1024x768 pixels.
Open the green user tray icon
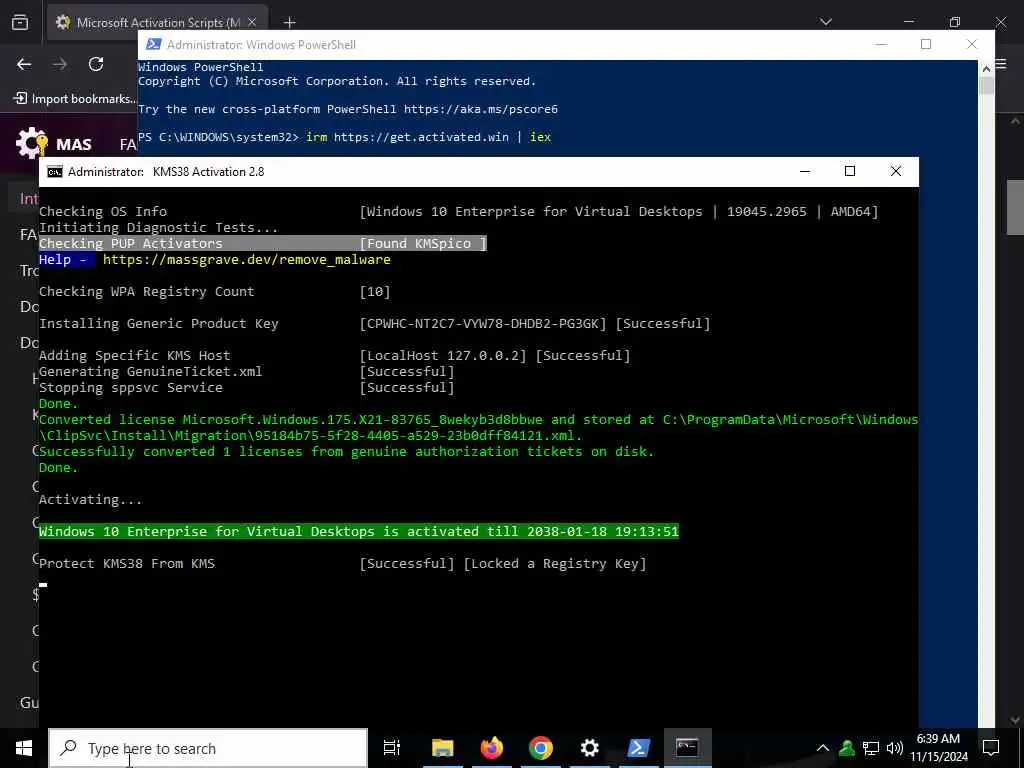pyautogui.click(x=847, y=748)
